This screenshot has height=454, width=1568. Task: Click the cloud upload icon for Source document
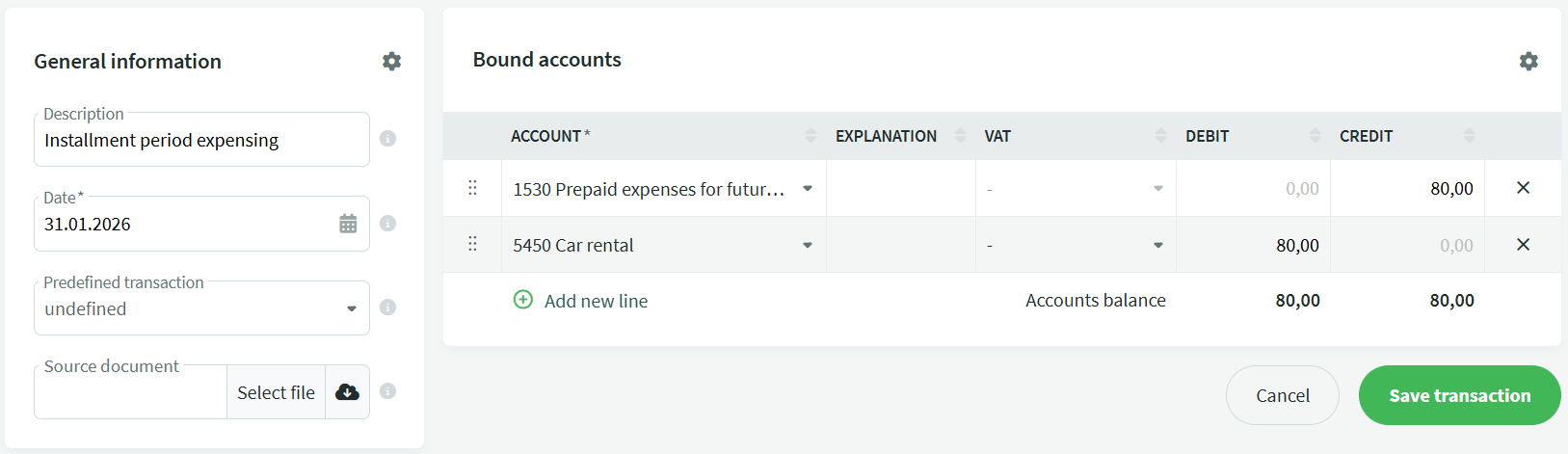point(347,392)
